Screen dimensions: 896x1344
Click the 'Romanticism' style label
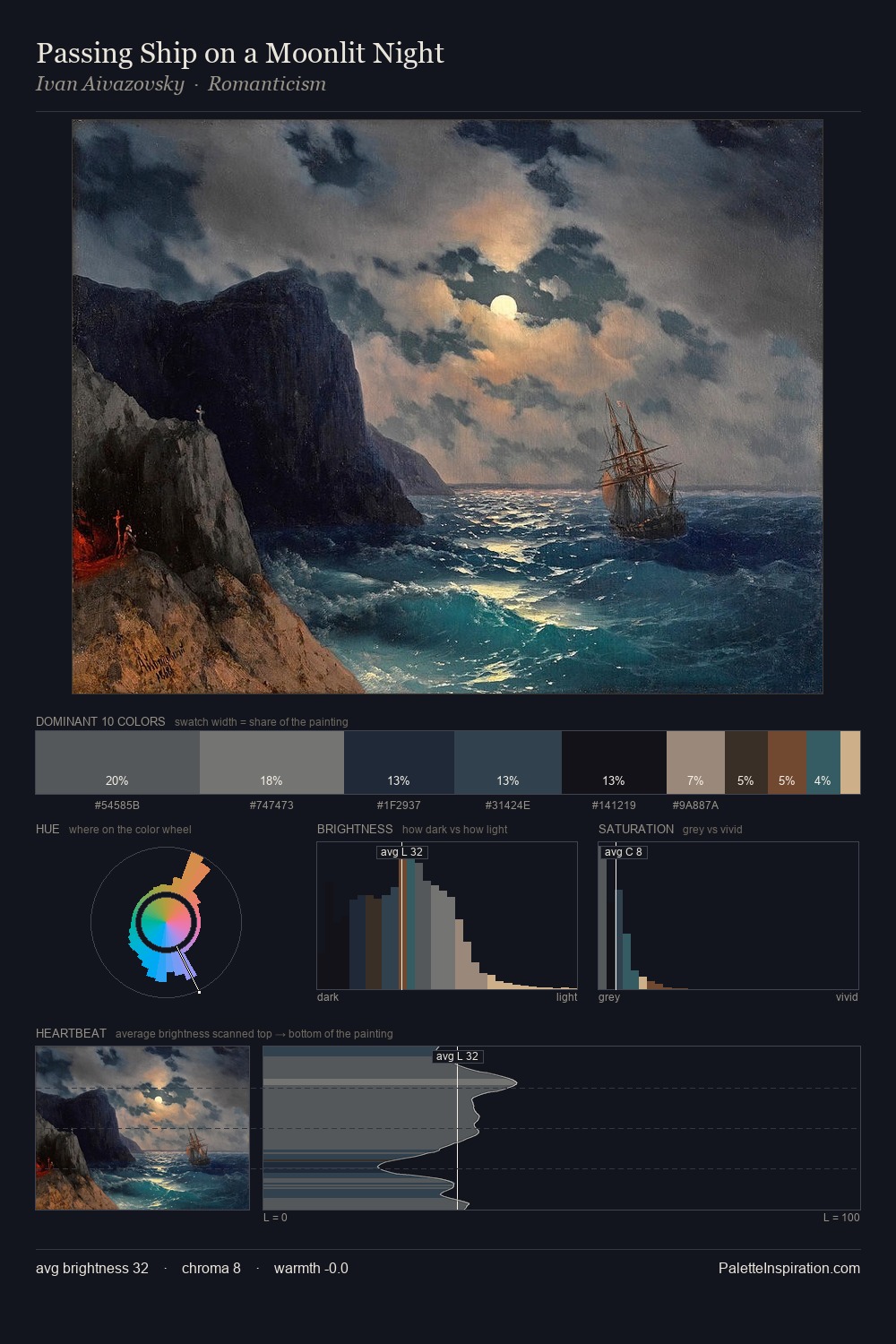(267, 84)
